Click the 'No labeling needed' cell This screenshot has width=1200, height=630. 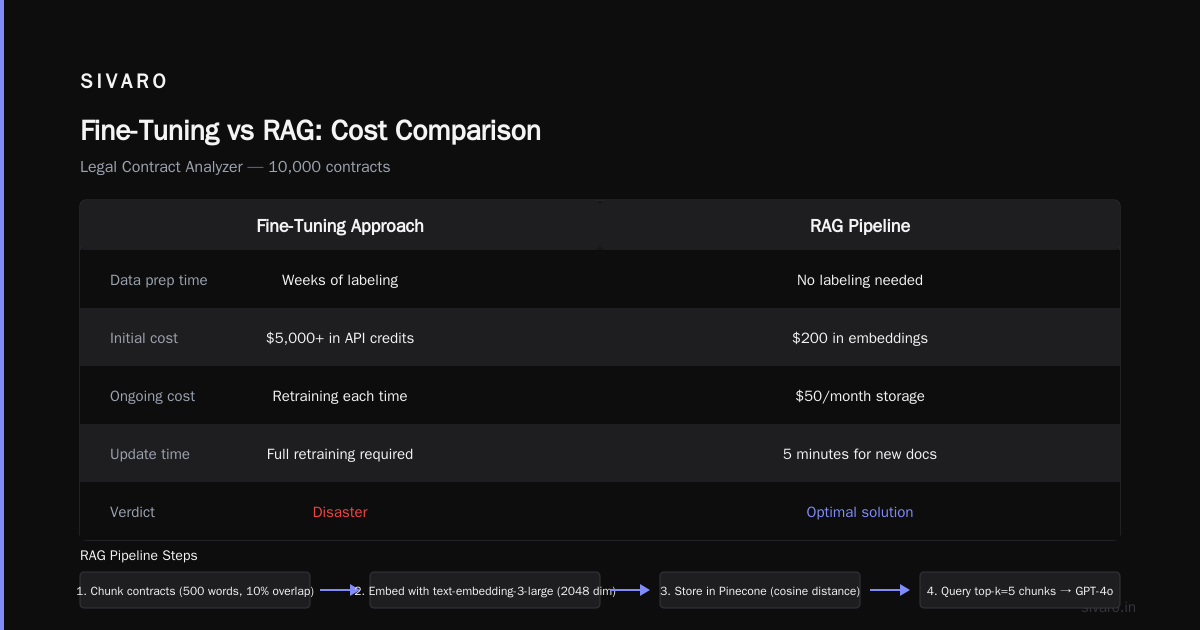[x=860, y=280]
